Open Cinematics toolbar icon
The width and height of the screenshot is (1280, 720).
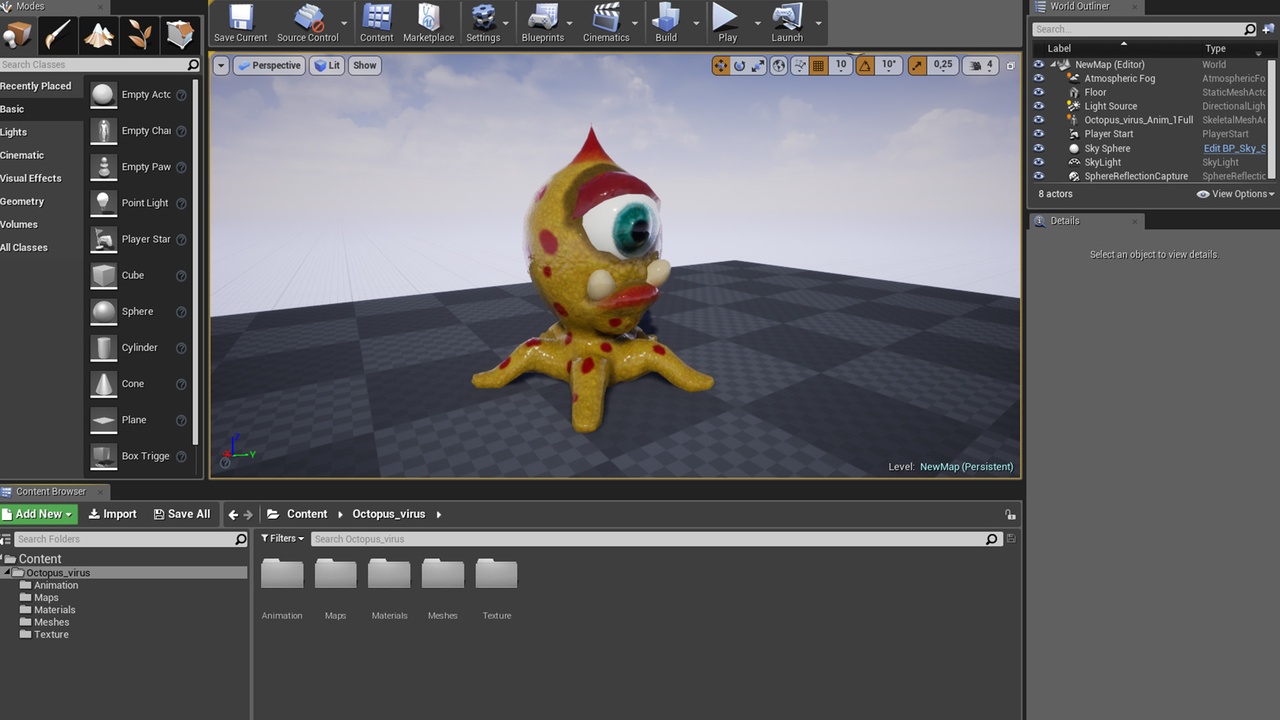coord(606,24)
